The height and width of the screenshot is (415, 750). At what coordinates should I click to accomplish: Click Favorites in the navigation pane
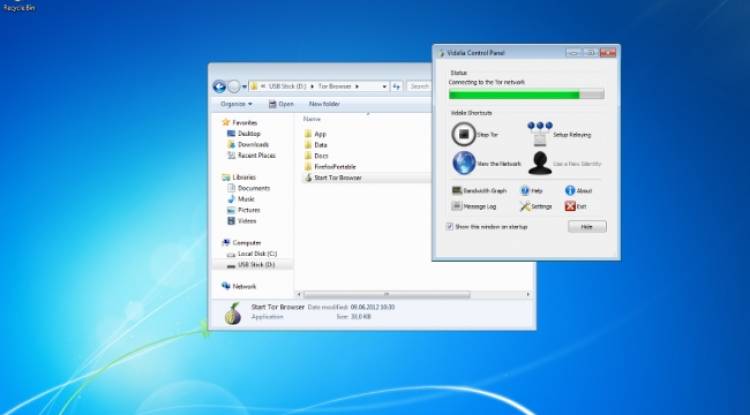pos(240,122)
